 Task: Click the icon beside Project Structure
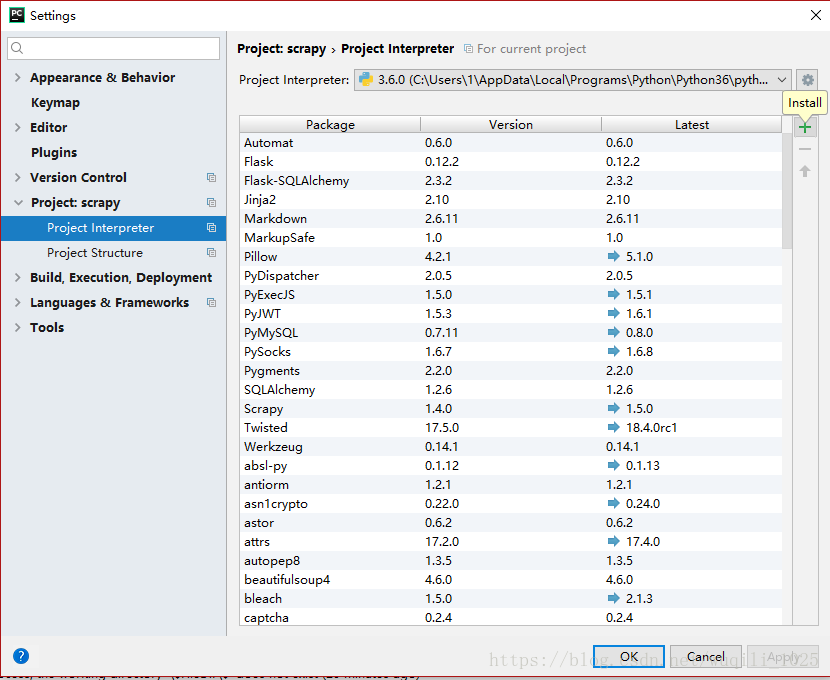point(211,252)
